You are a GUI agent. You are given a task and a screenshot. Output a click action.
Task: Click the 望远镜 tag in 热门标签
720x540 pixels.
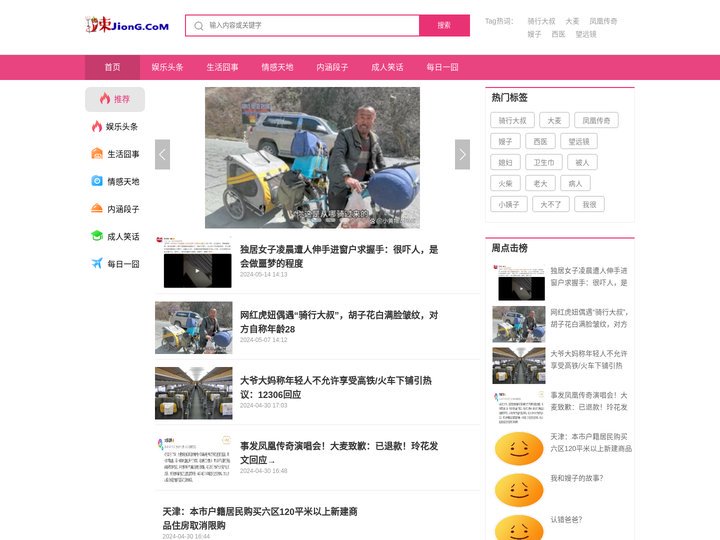[x=579, y=141]
